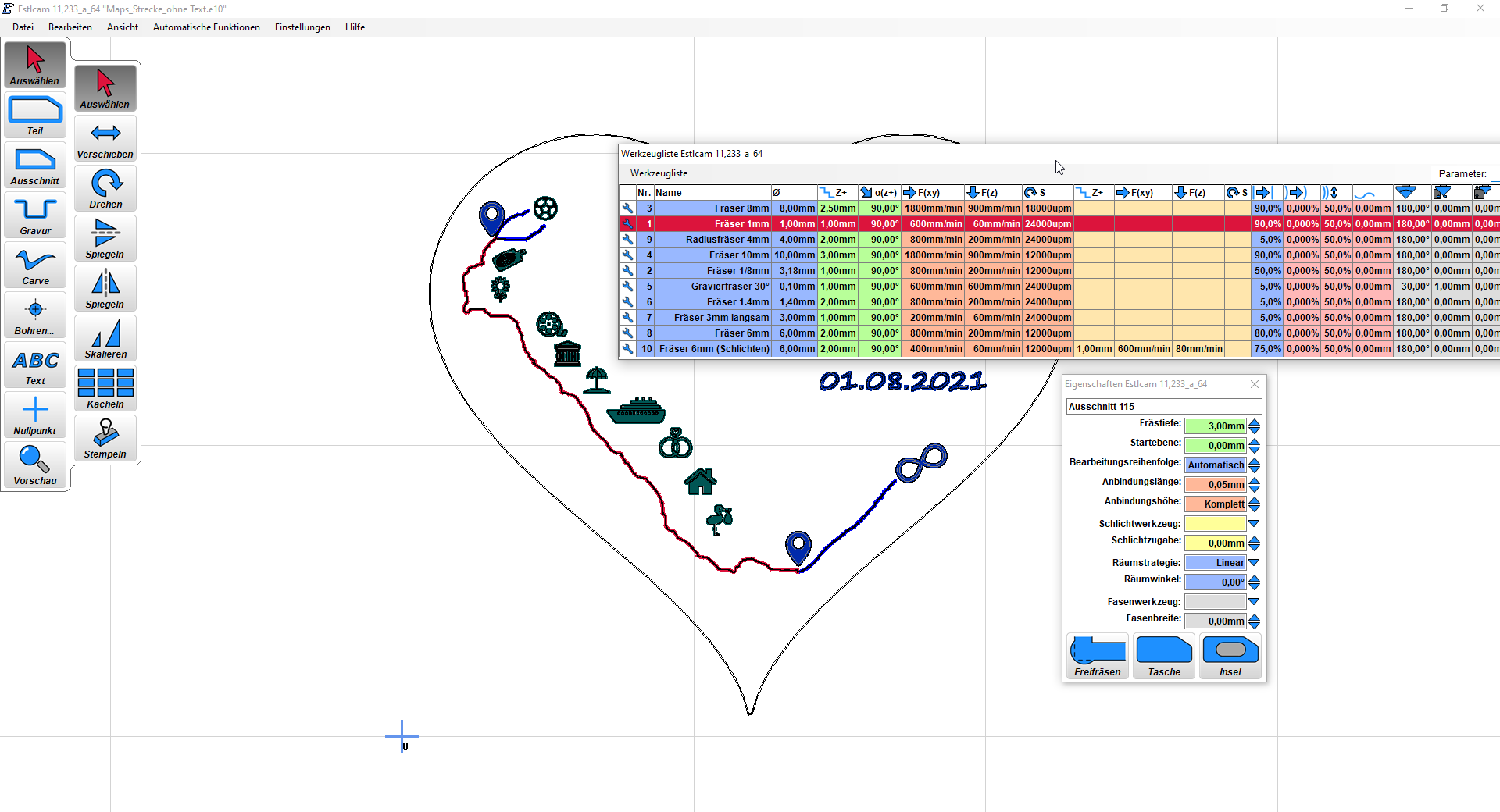Adjust the Startebene stepper arrows
The width and height of the screenshot is (1500, 812).
tap(1254, 446)
